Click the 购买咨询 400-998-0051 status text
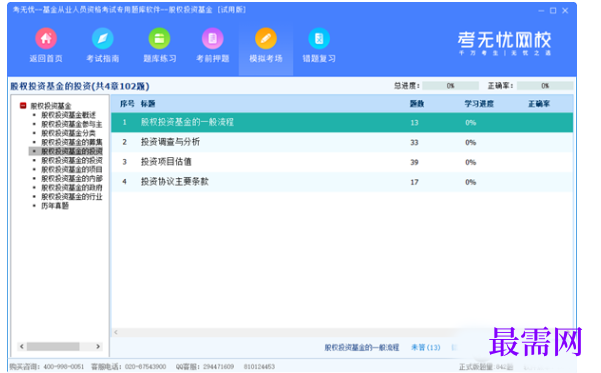The image size is (601, 373). click(x=46, y=366)
